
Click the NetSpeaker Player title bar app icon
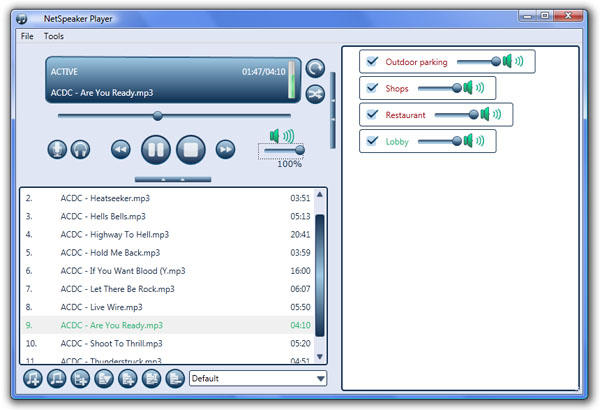click(22, 18)
